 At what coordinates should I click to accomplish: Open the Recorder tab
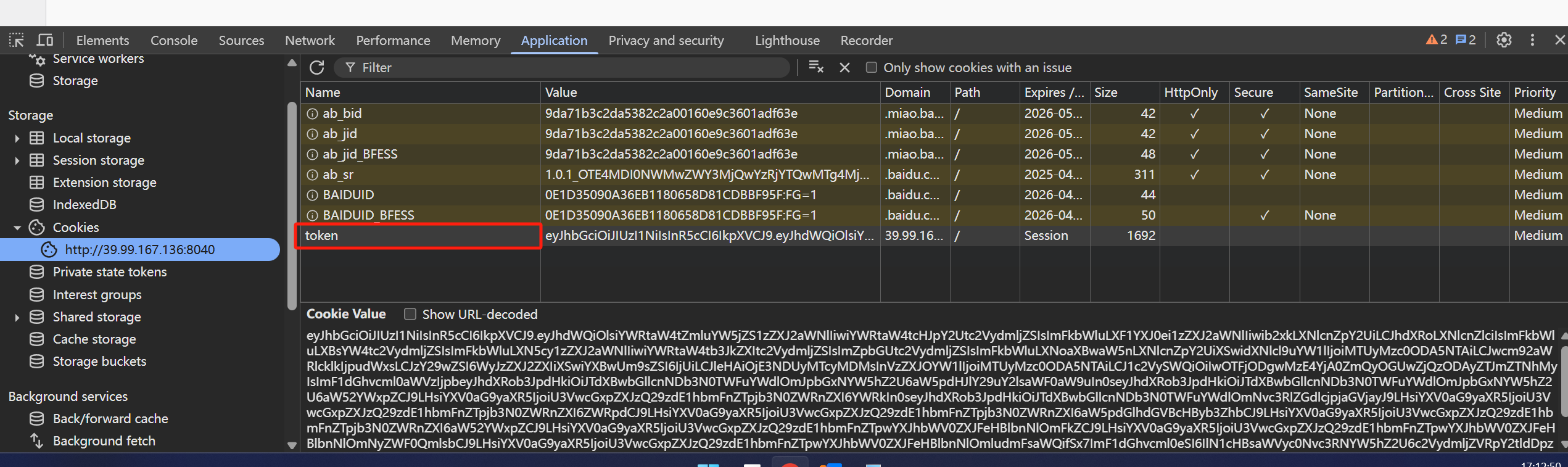tap(867, 40)
